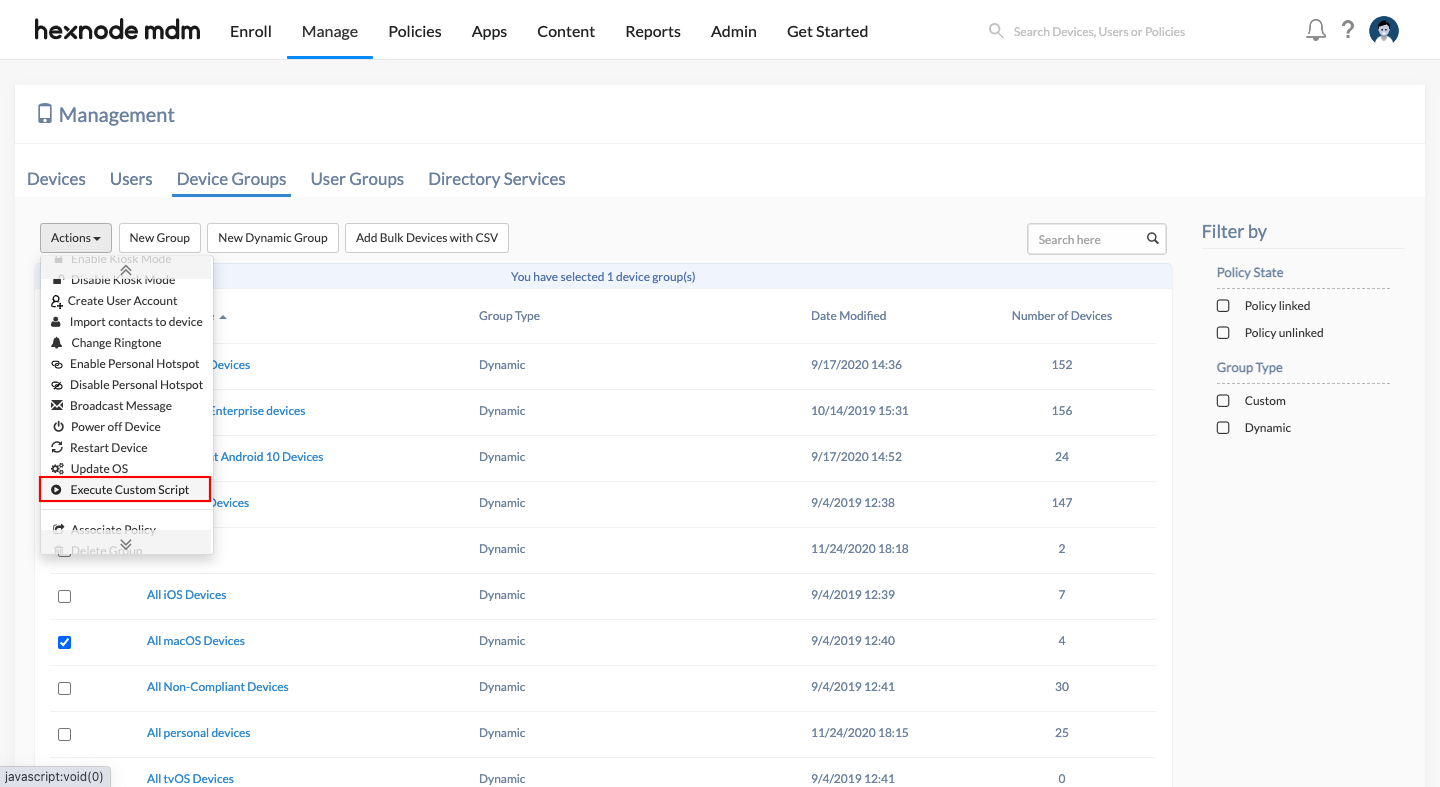This screenshot has width=1440, height=787.
Task: Click the double-chevron down scroll in Actions menu
Action: [126, 544]
